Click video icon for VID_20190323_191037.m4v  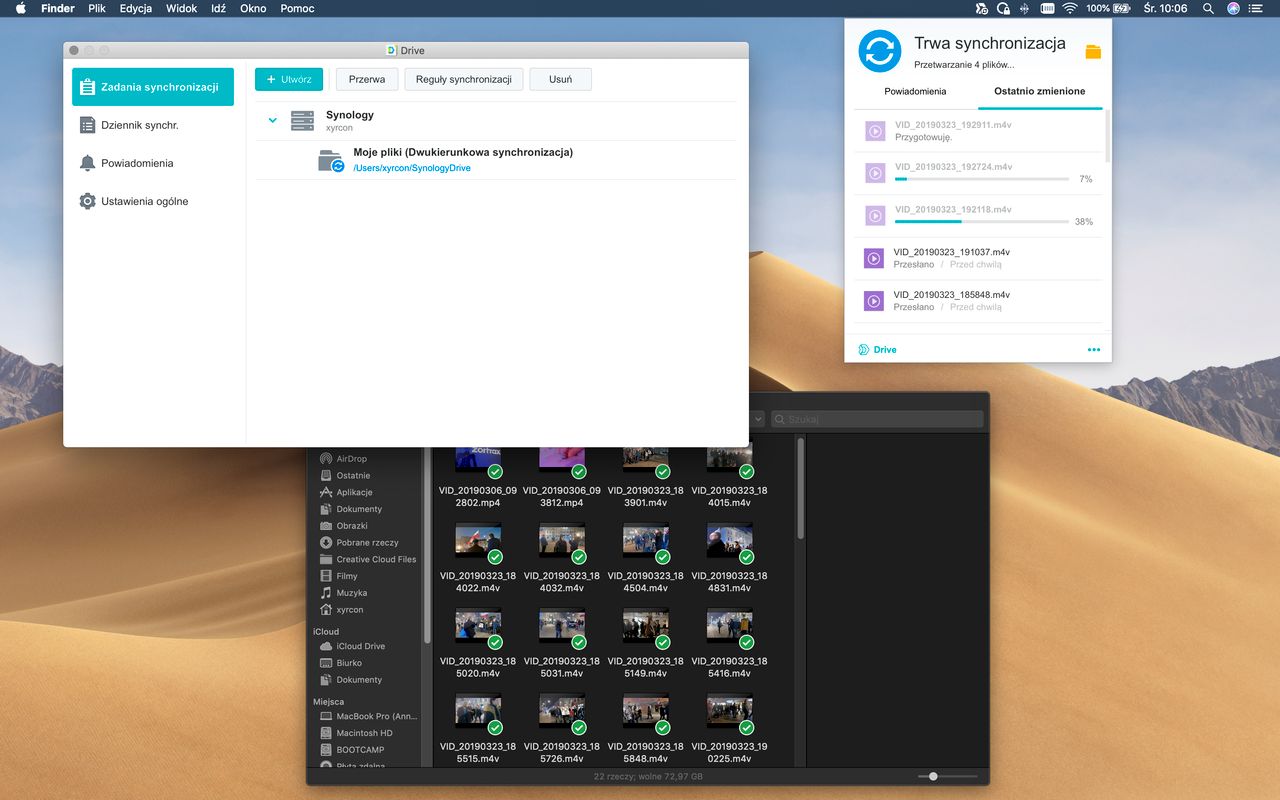click(x=874, y=259)
